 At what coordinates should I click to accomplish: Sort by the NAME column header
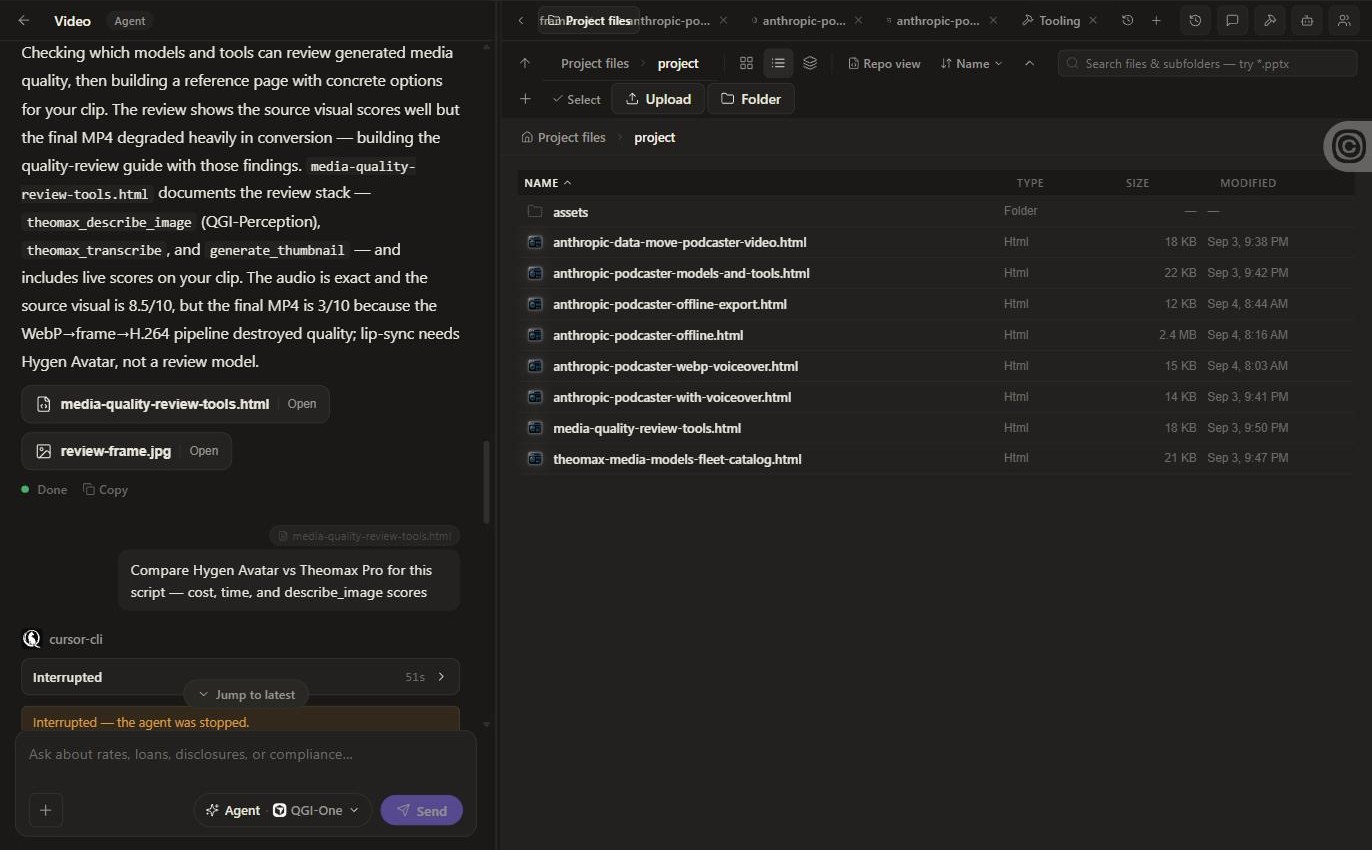547,183
